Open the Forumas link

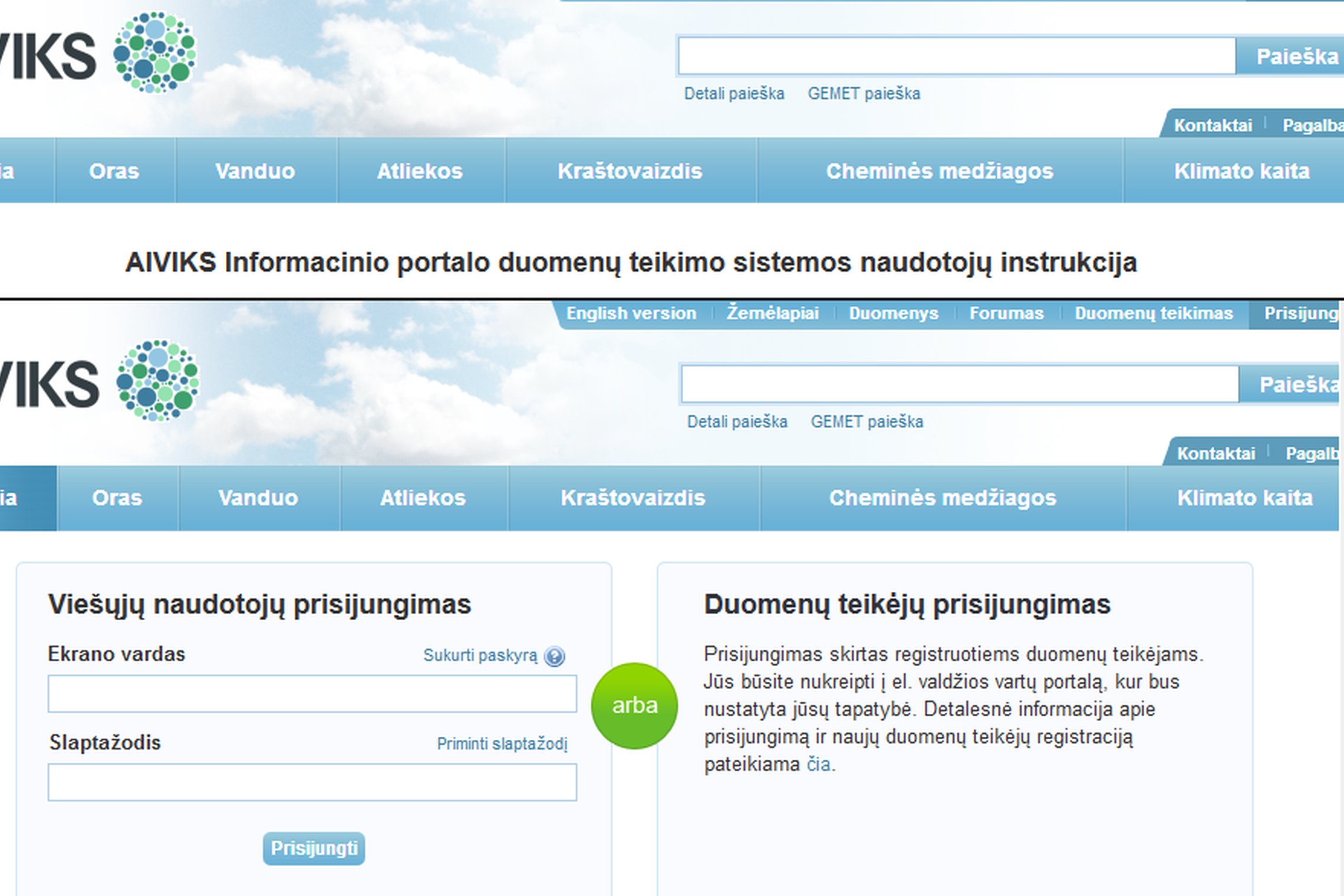tap(1006, 313)
